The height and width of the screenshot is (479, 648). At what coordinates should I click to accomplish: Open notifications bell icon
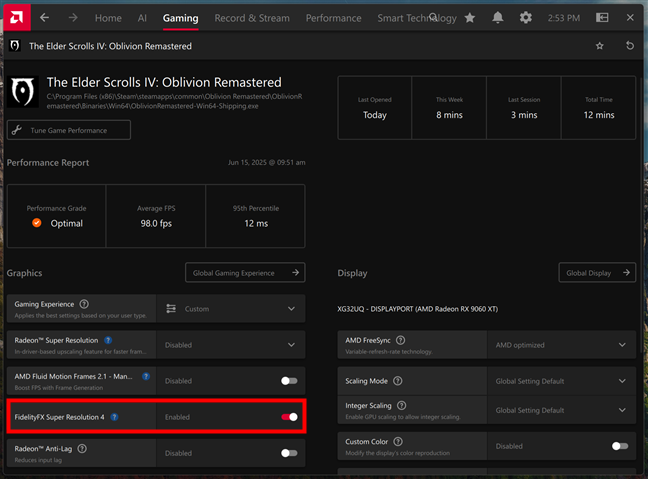click(498, 17)
